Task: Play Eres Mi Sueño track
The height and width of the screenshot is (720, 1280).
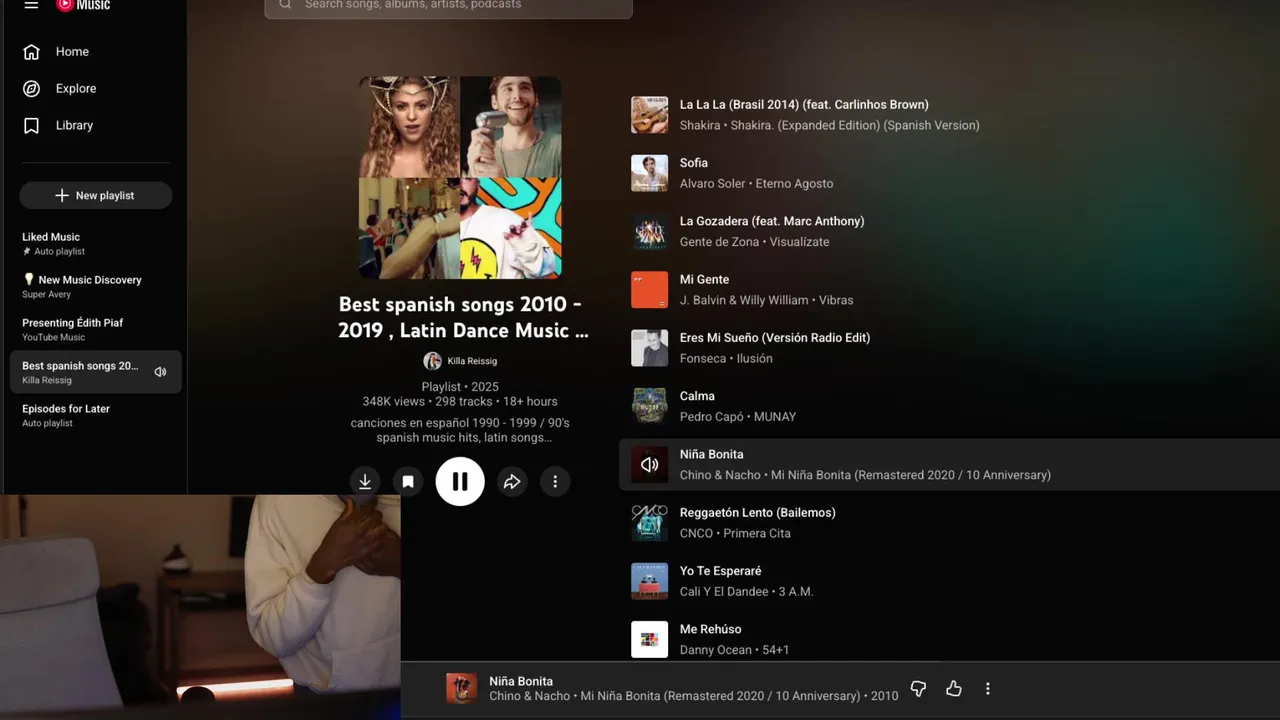Action: pyautogui.click(x=775, y=338)
